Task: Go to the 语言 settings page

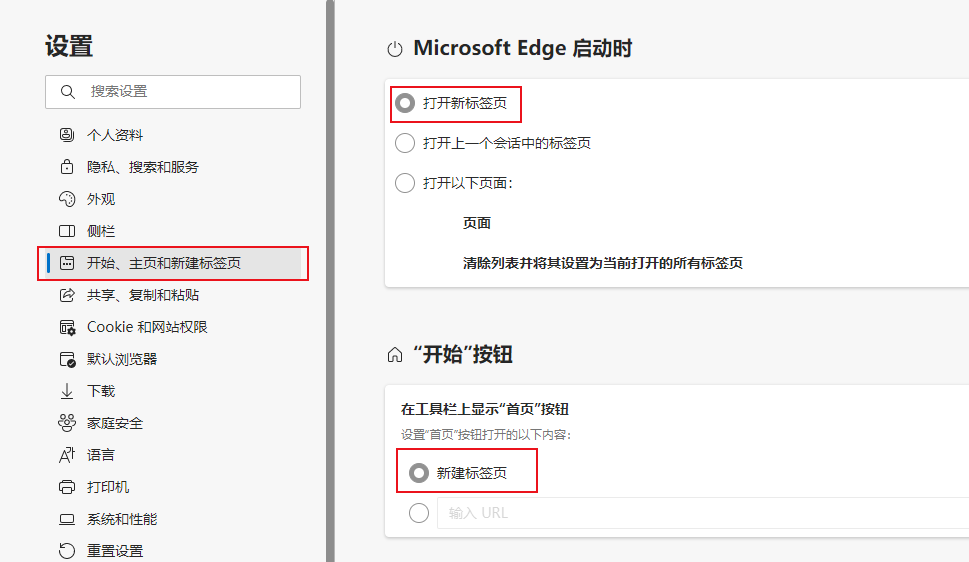Action: pyautogui.click(x=100, y=455)
